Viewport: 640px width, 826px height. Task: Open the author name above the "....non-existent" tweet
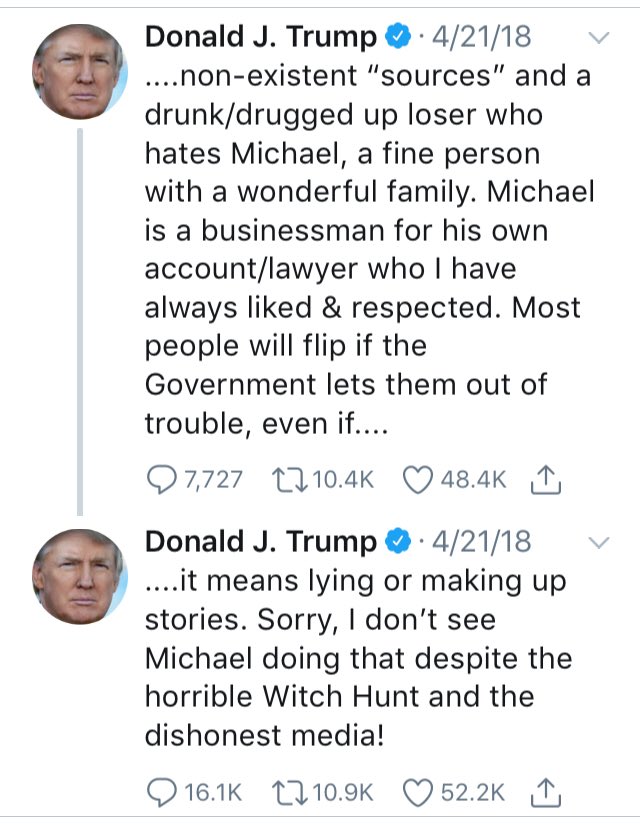tap(262, 38)
